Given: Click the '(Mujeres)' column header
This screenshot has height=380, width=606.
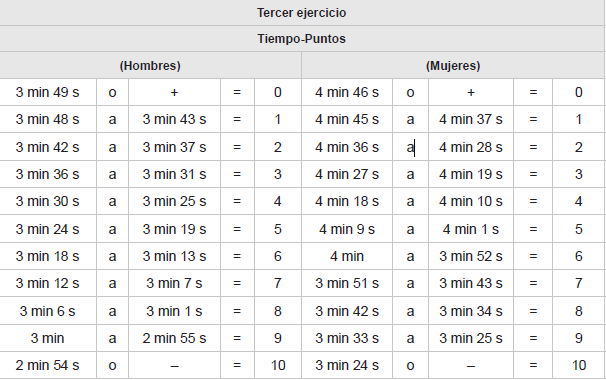Looking at the screenshot, I should point(453,65).
